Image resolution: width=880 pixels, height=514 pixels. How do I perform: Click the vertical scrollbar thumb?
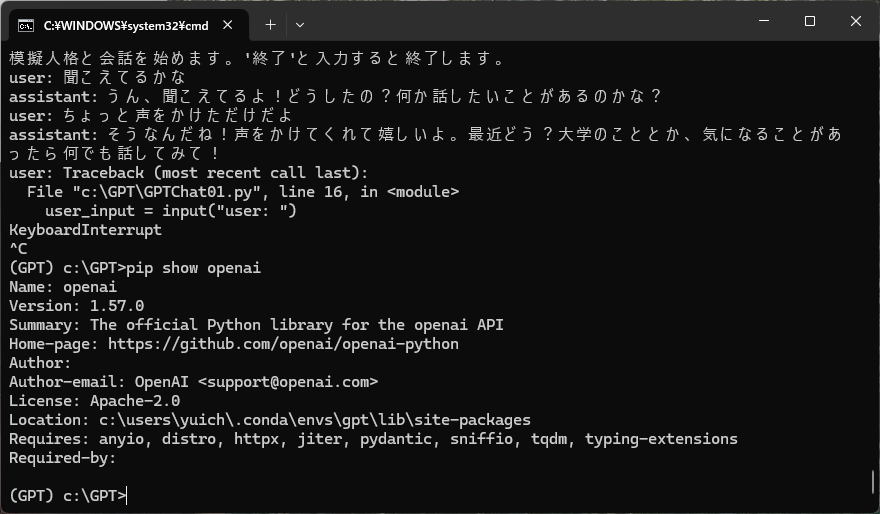coord(873,483)
